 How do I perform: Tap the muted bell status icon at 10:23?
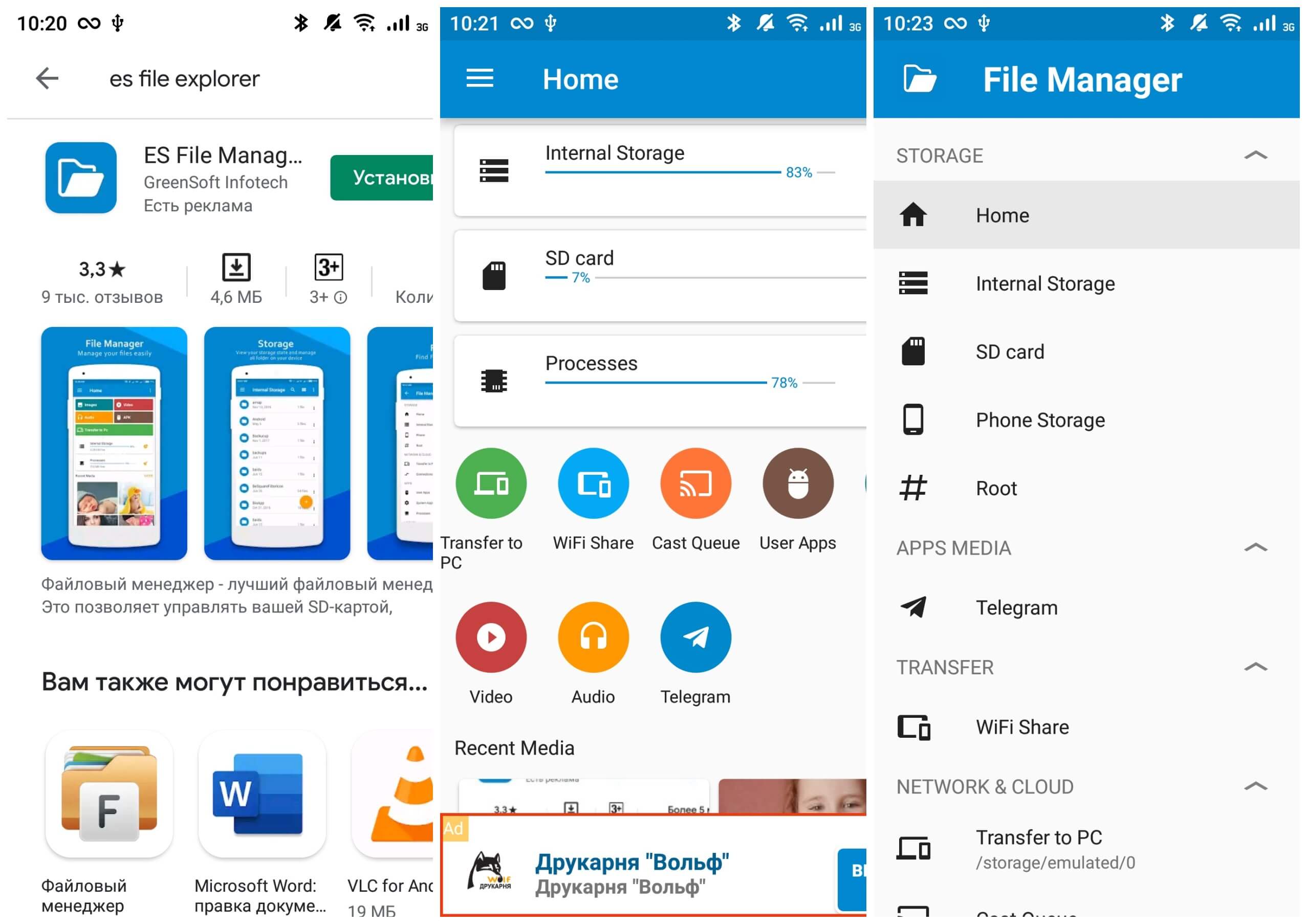1199,24
